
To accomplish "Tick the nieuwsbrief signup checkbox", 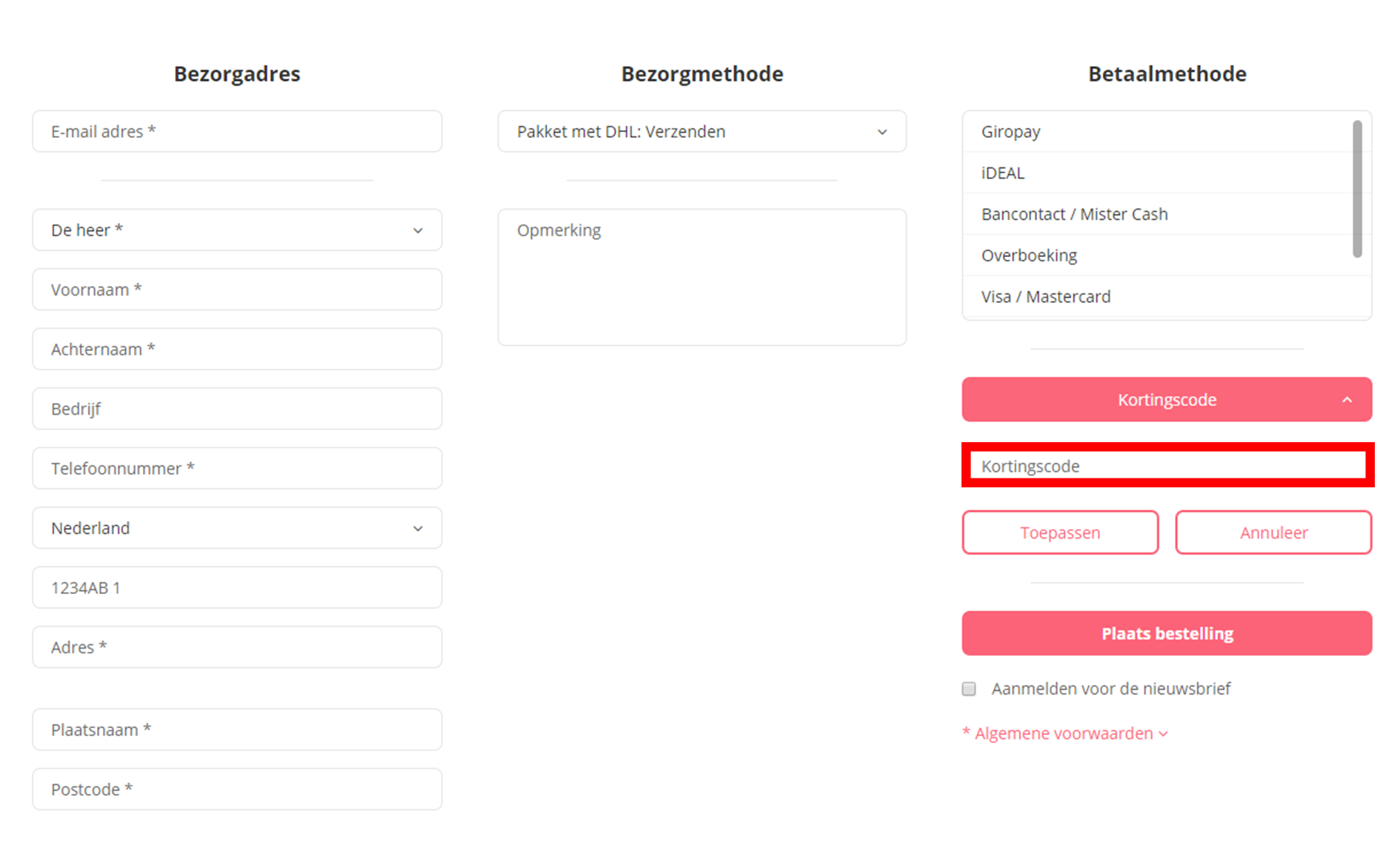I will coord(969,689).
